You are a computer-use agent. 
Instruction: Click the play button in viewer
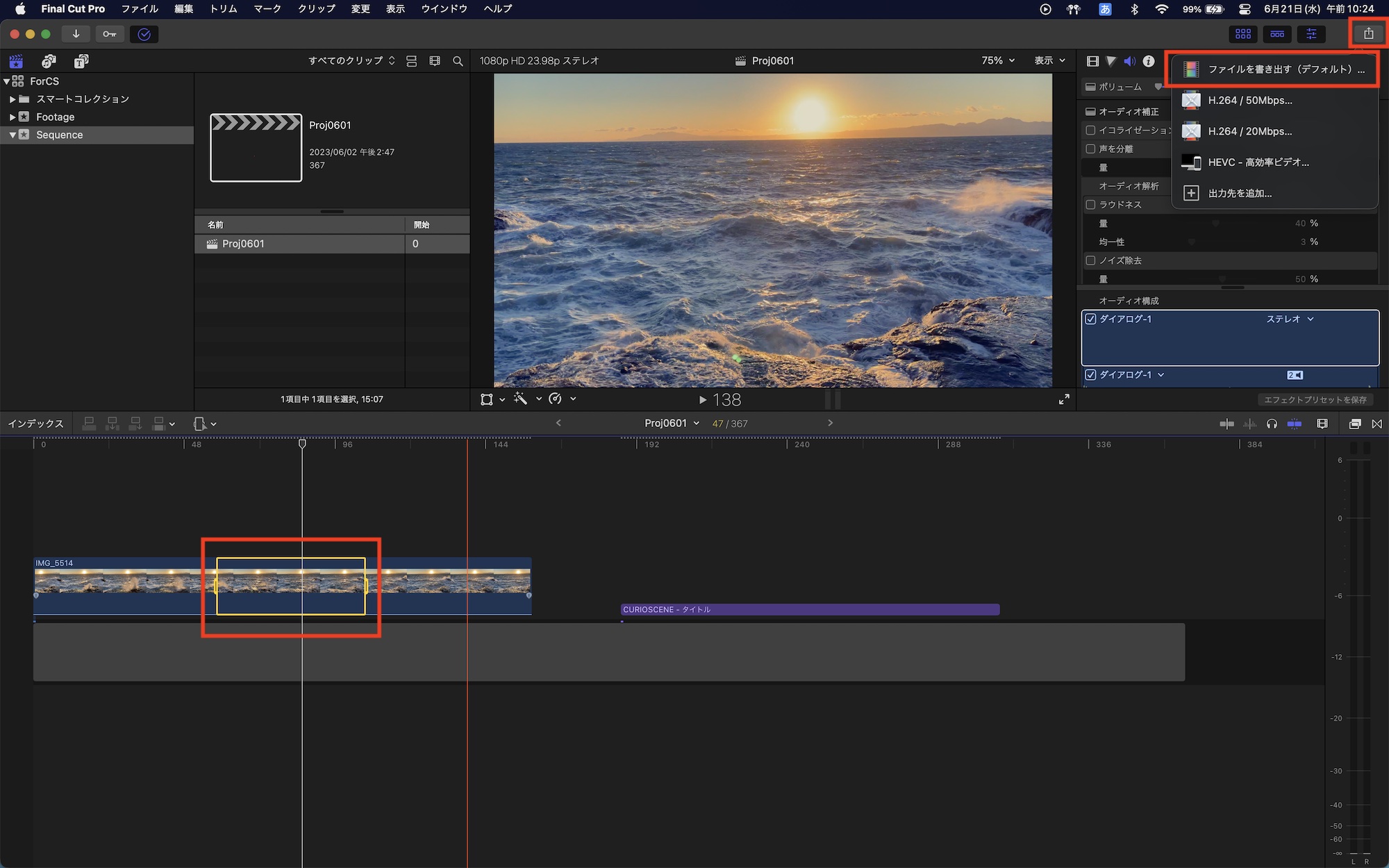pyautogui.click(x=702, y=400)
